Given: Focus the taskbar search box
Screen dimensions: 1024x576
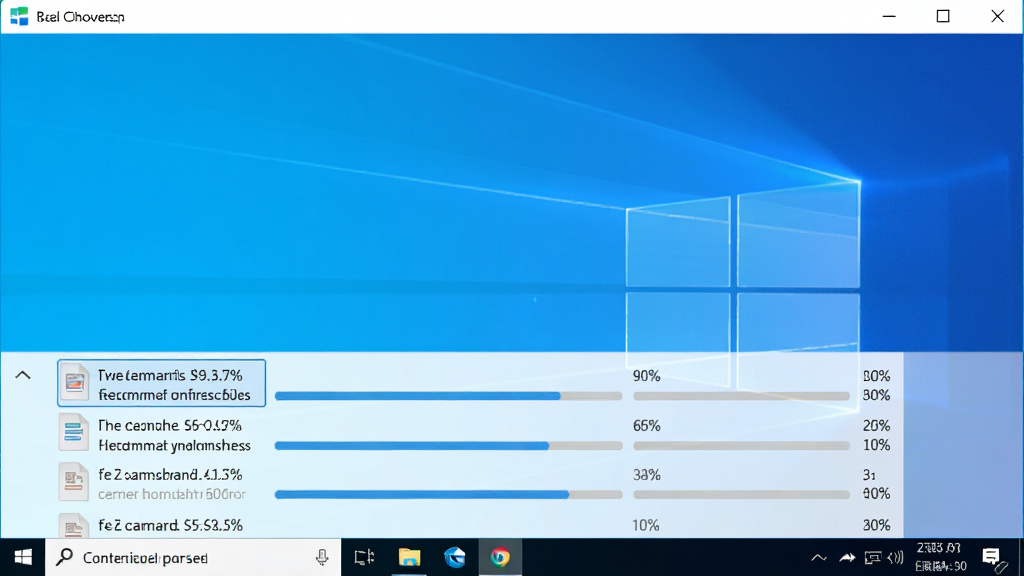Looking at the screenshot, I should coord(193,557).
